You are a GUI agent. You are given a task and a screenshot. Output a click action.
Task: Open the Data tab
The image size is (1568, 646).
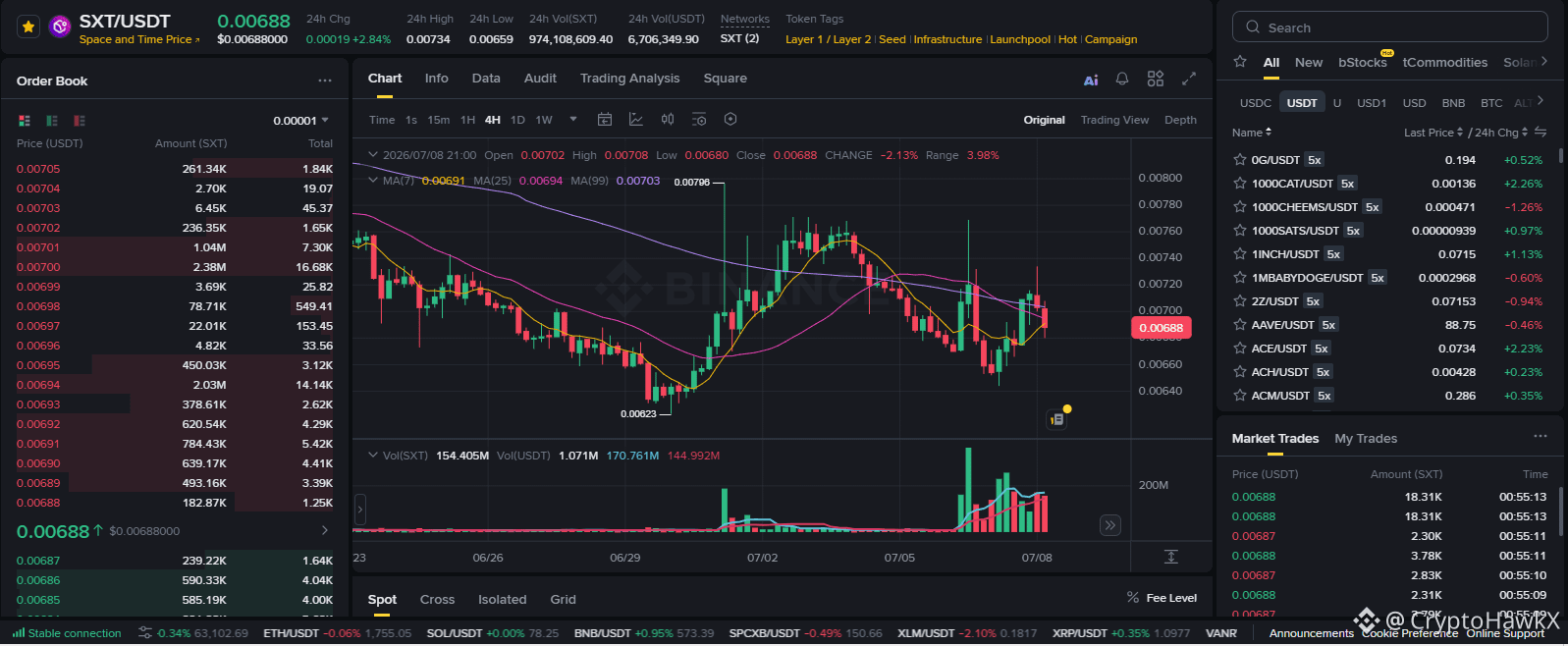pos(486,79)
